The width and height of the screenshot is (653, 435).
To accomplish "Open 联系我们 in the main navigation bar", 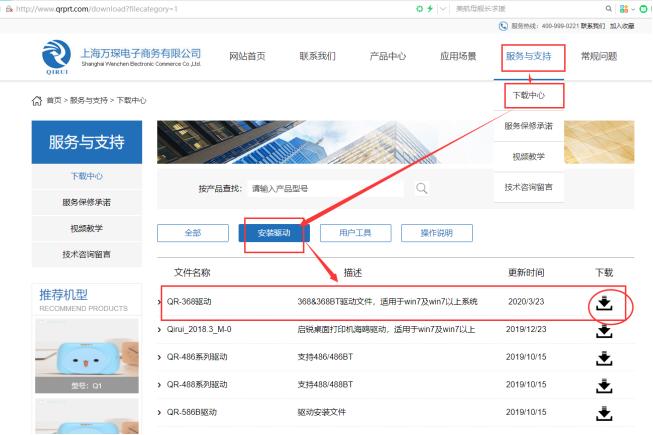I will click(317, 56).
